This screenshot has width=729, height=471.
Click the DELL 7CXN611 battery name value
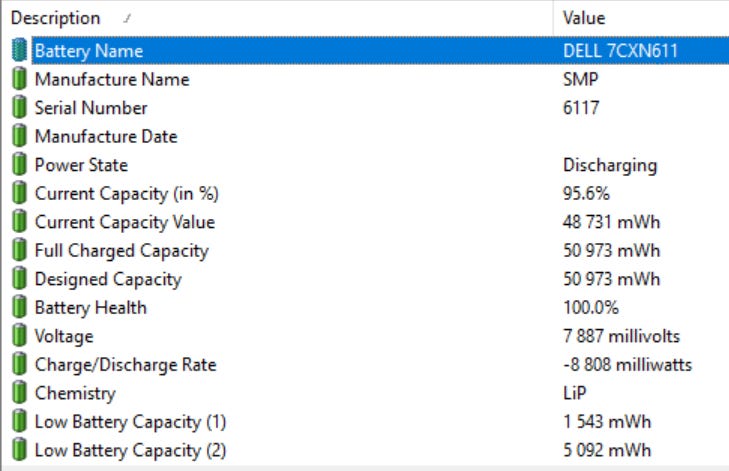tap(621, 51)
